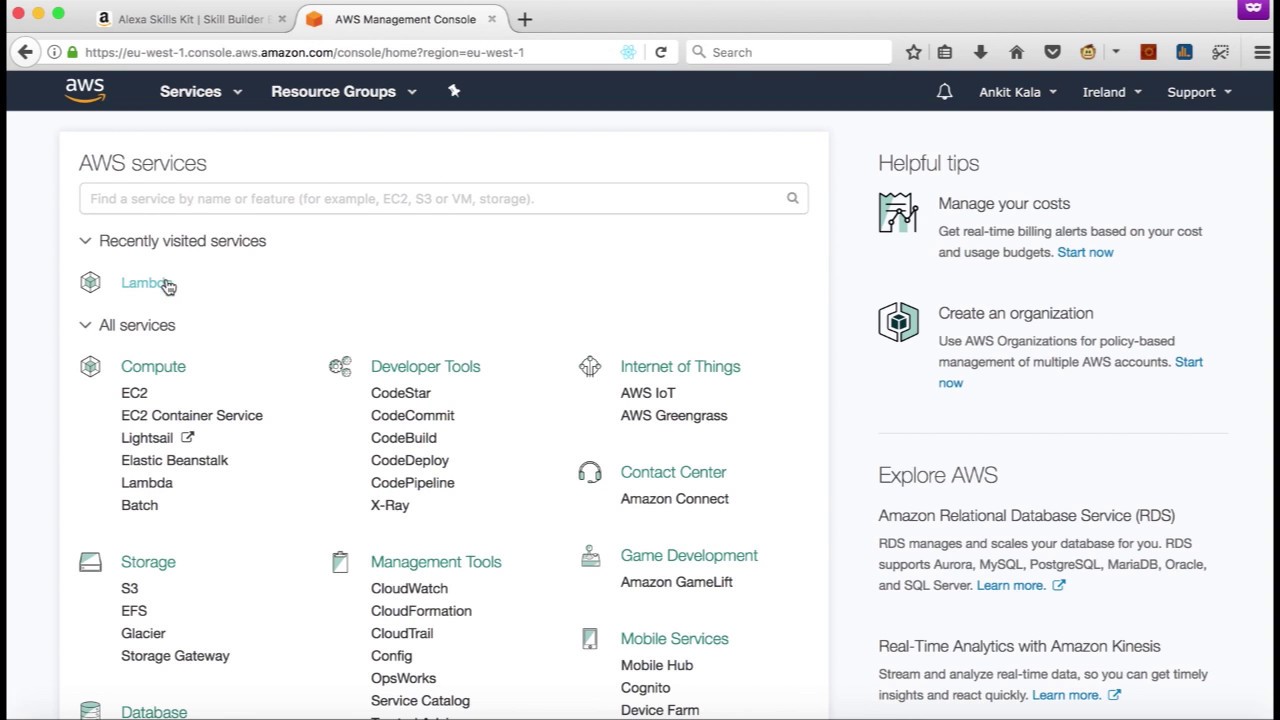This screenshot has height=720, width=1280.
Task: Open Firefox downloads arrow icon
Action: point(980,52)
